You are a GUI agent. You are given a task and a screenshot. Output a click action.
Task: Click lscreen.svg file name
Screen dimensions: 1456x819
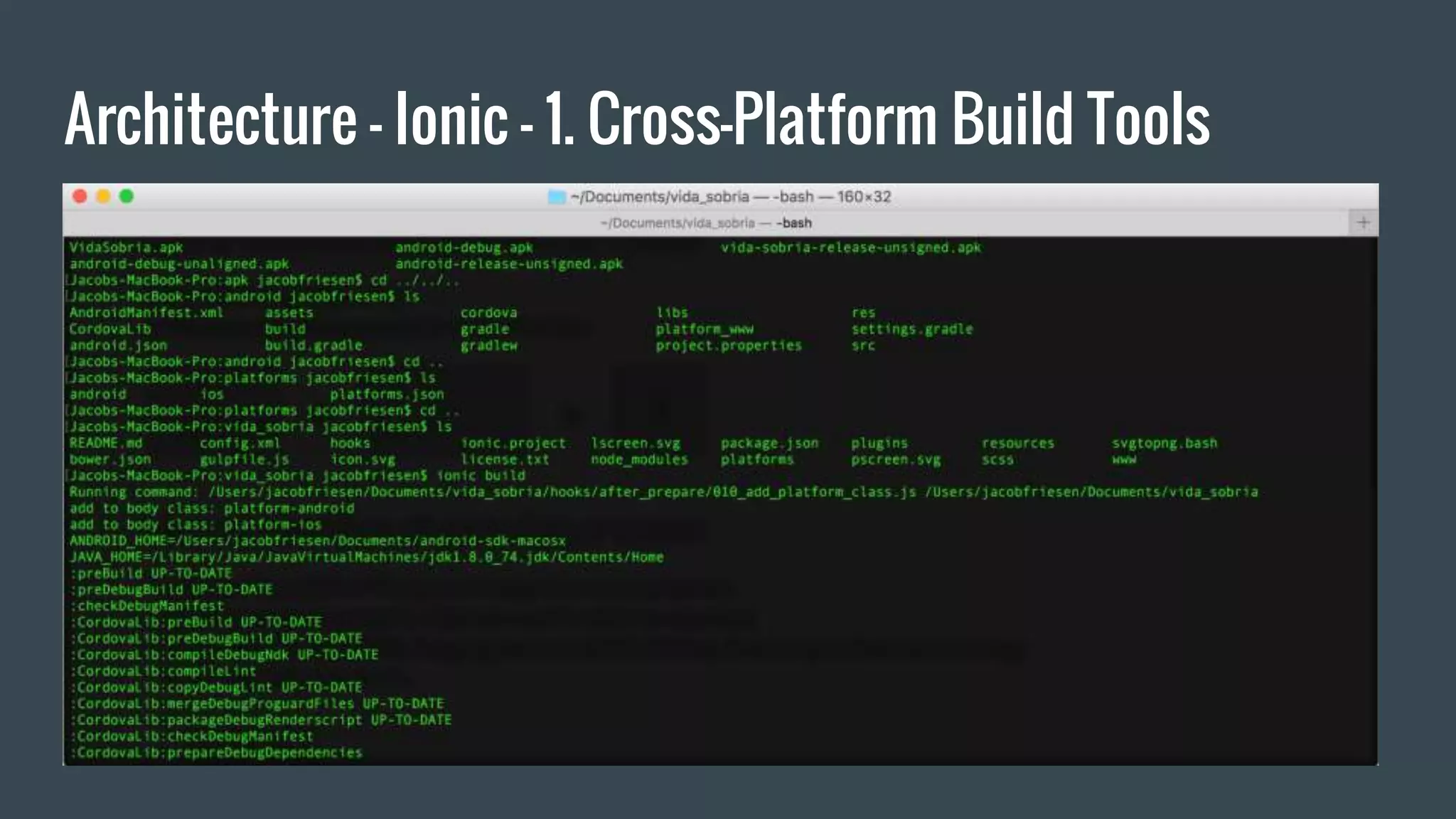coord(636,444)
